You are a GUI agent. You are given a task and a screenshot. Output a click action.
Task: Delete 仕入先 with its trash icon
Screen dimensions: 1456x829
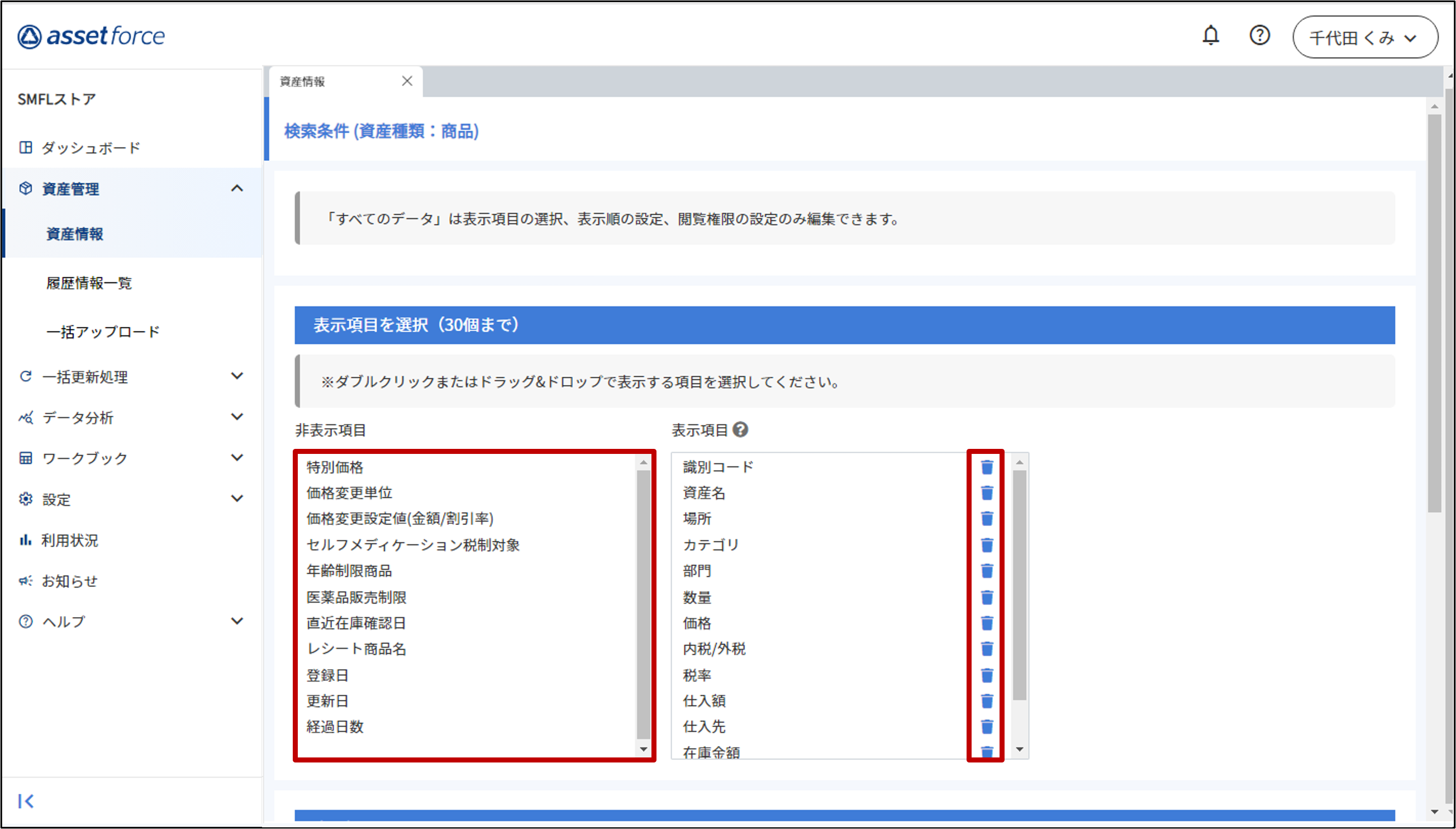point(987,727)
